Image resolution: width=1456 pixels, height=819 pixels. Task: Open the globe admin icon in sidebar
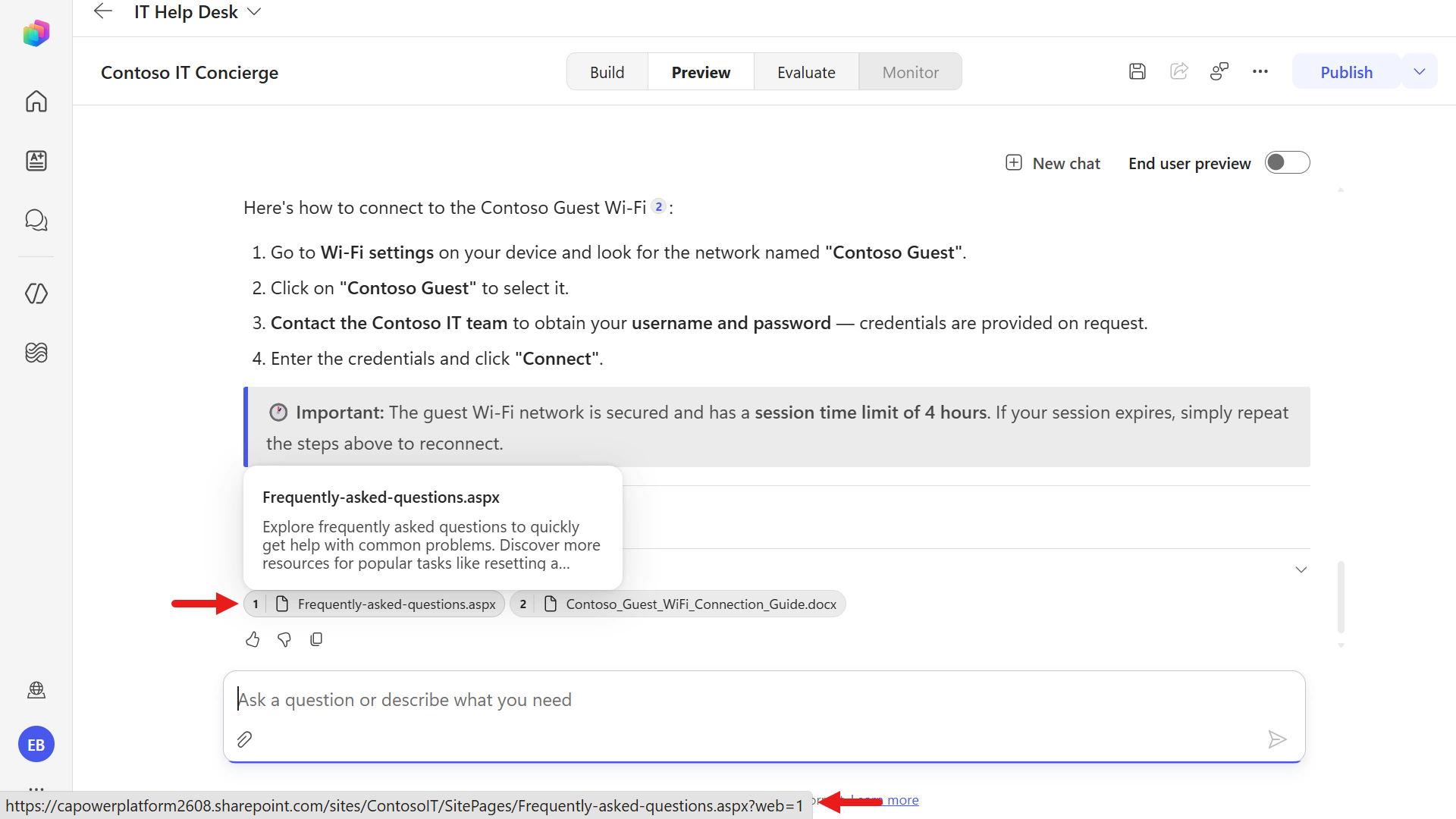36,690
